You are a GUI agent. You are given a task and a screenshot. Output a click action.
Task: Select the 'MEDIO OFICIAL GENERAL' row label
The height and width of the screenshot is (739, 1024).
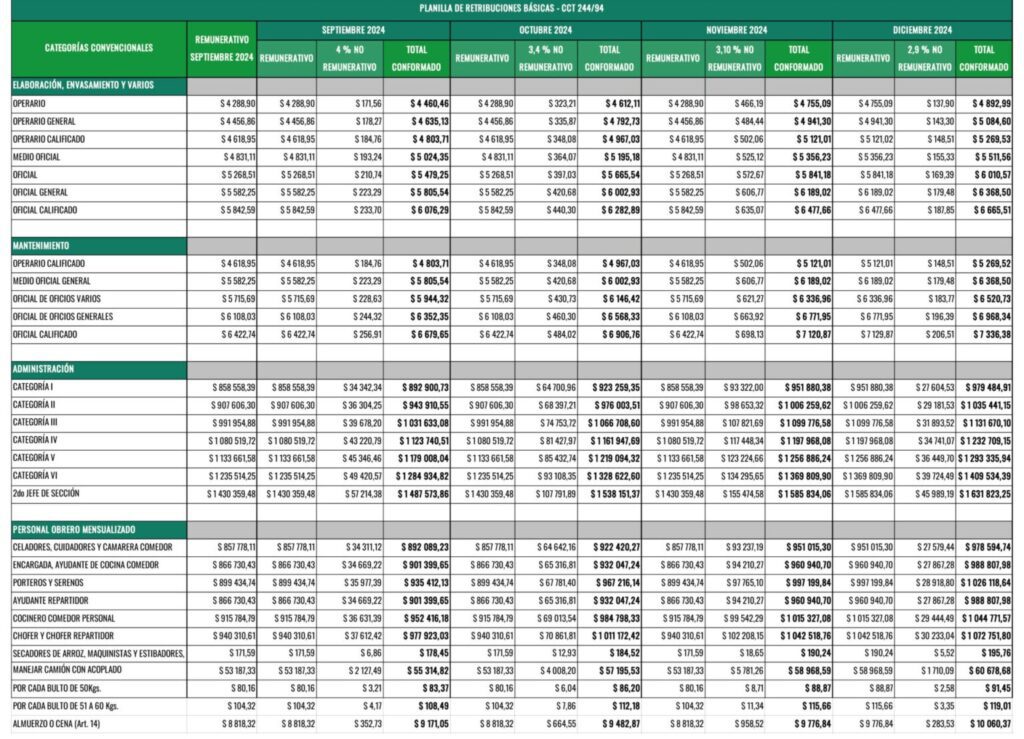[52, 281]
